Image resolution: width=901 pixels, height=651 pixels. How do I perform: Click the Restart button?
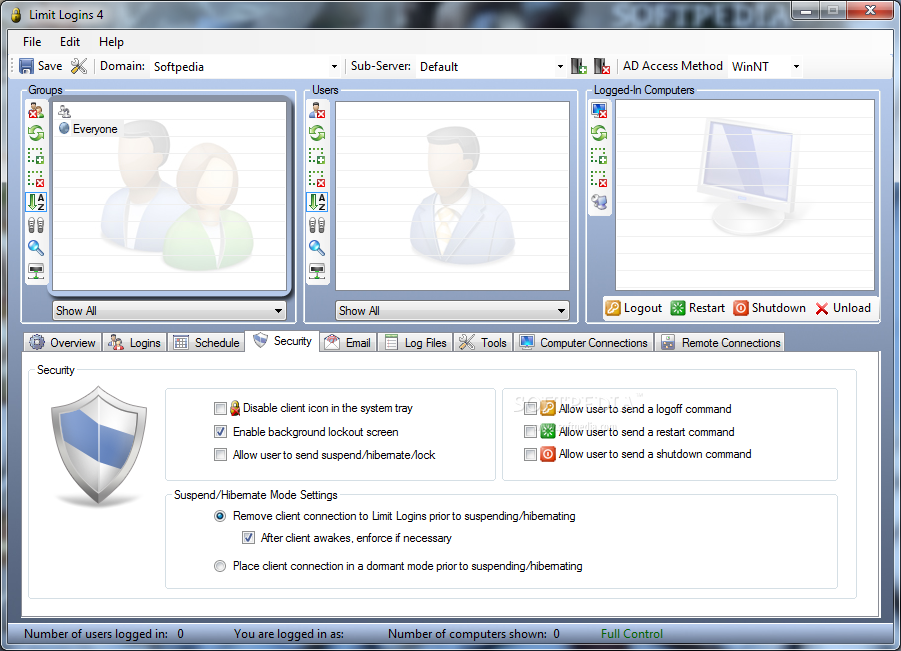(x=698, y=309)
